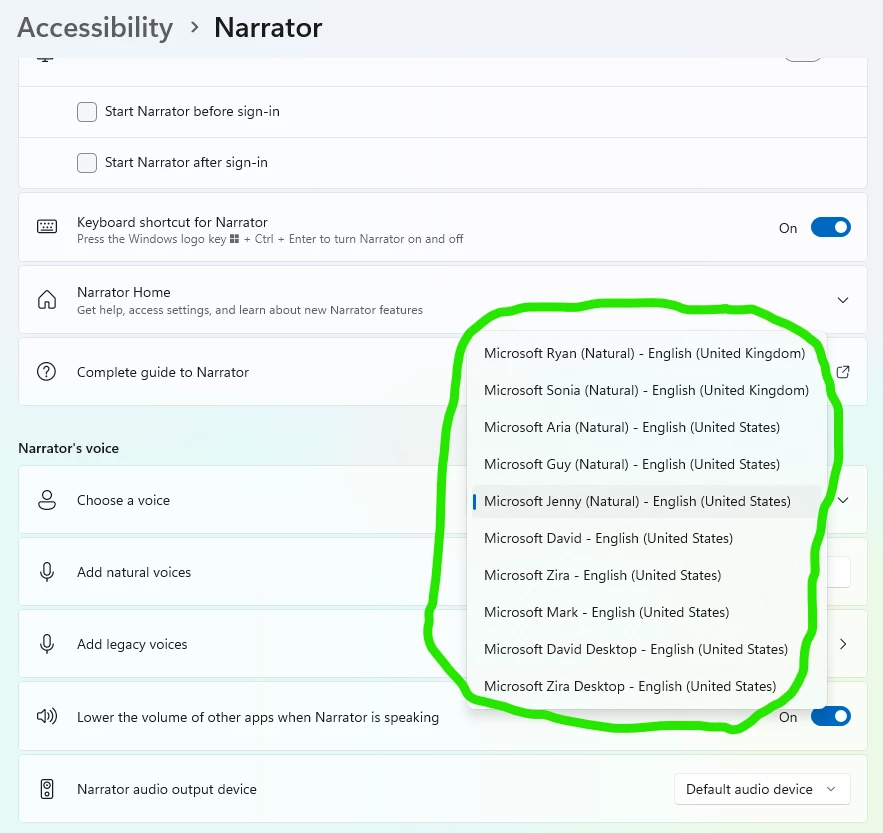Viewport: 883px width, 833px height.
Task: Click Narrator Home label
Action: [124, 292]
